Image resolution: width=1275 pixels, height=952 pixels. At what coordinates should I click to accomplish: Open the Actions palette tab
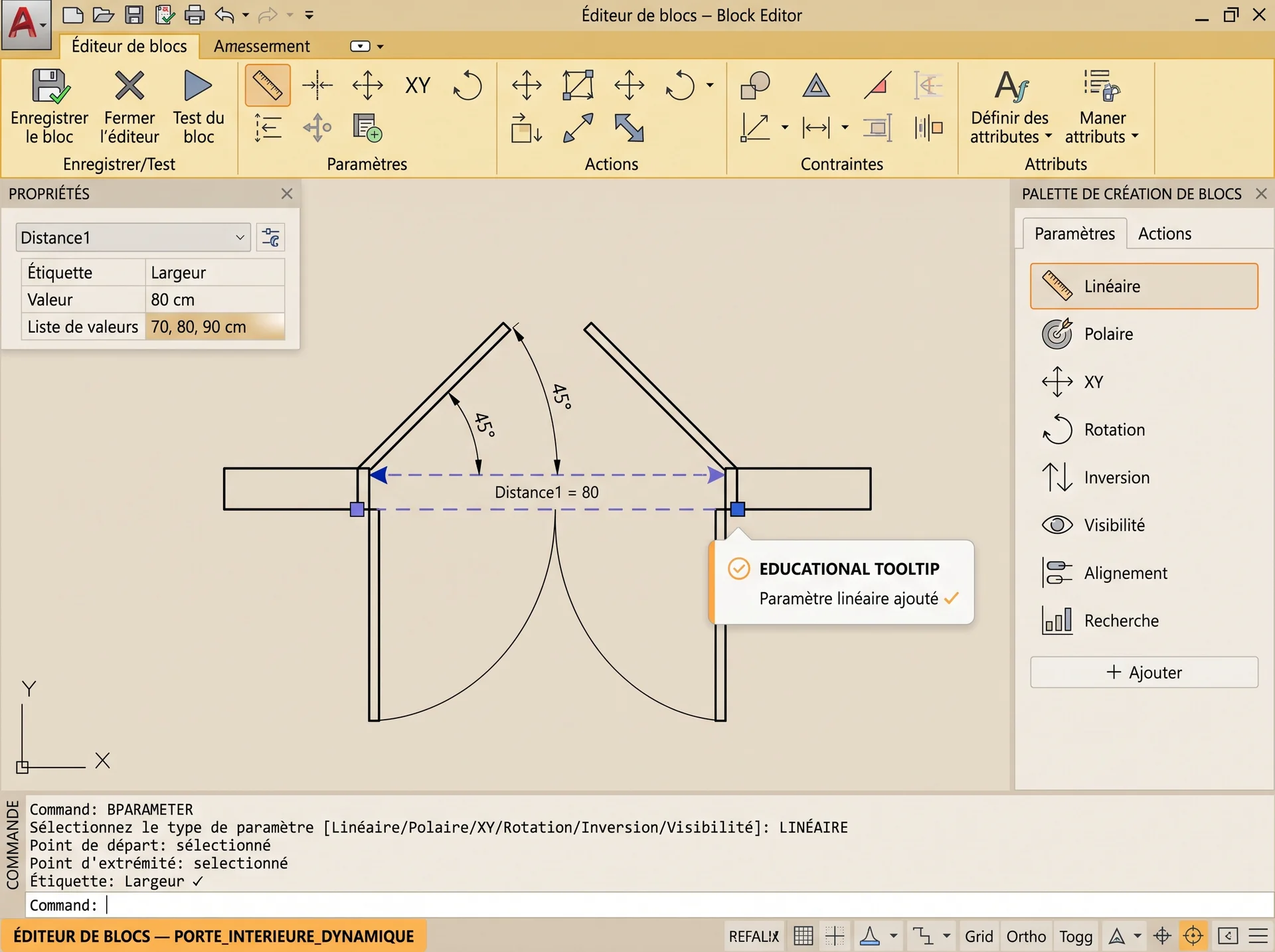click(x=1165, y=234)
